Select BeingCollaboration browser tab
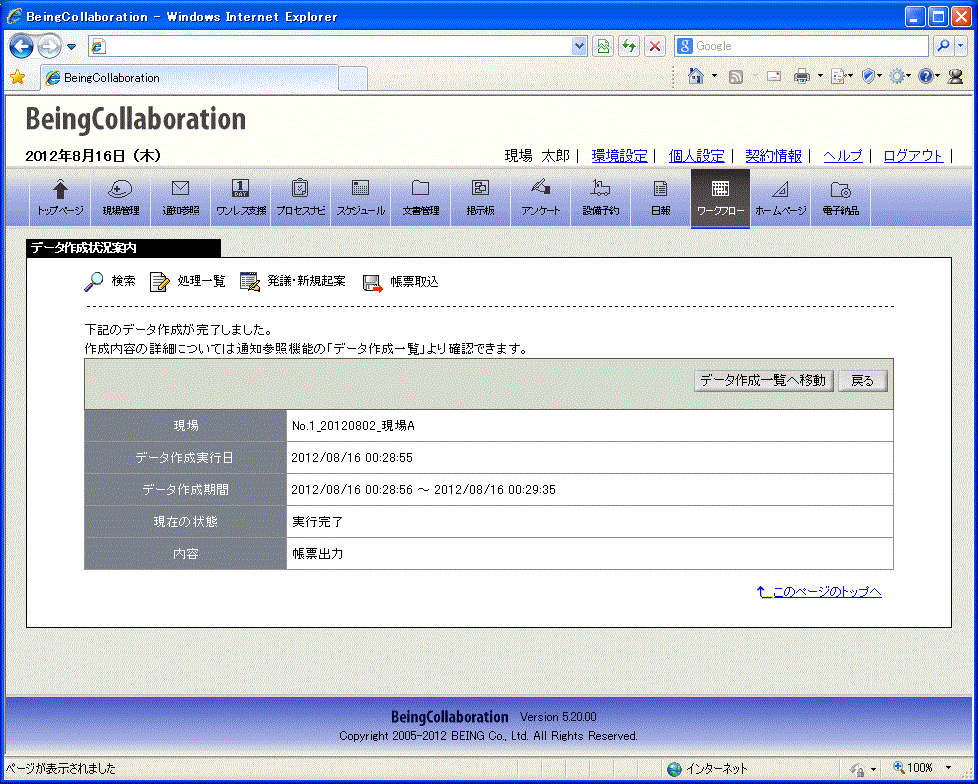 pyautogui.click(x=190, y=78)
